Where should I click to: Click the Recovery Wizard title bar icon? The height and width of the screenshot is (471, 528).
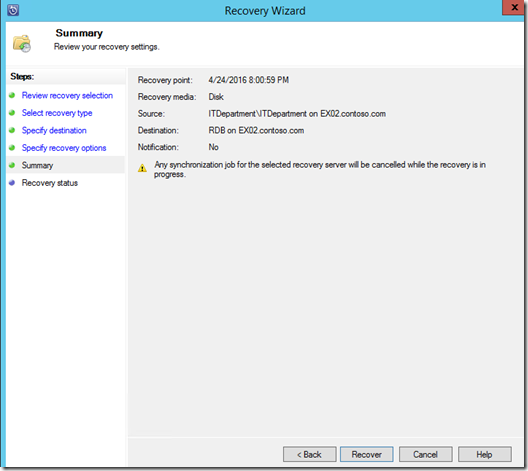point(13,10)
